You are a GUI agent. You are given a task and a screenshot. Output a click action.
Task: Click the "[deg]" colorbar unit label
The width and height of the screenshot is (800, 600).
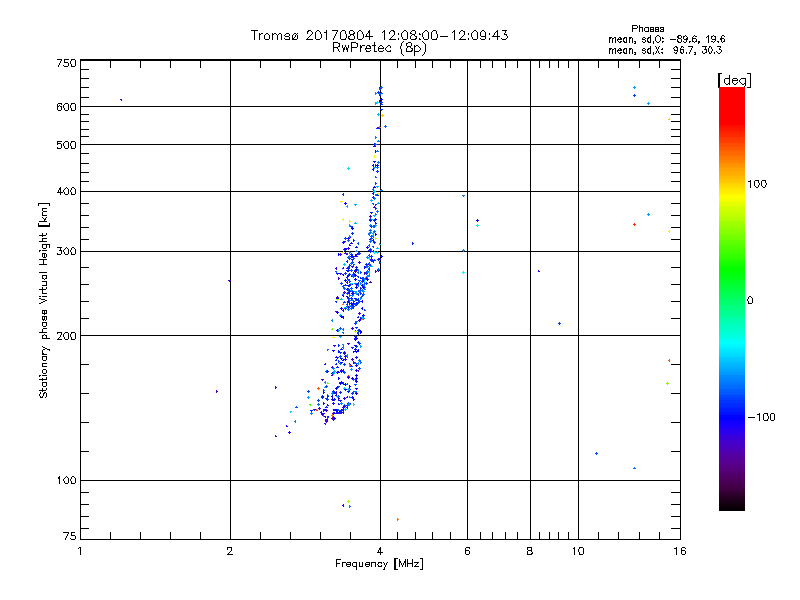(x=734, y=80)
